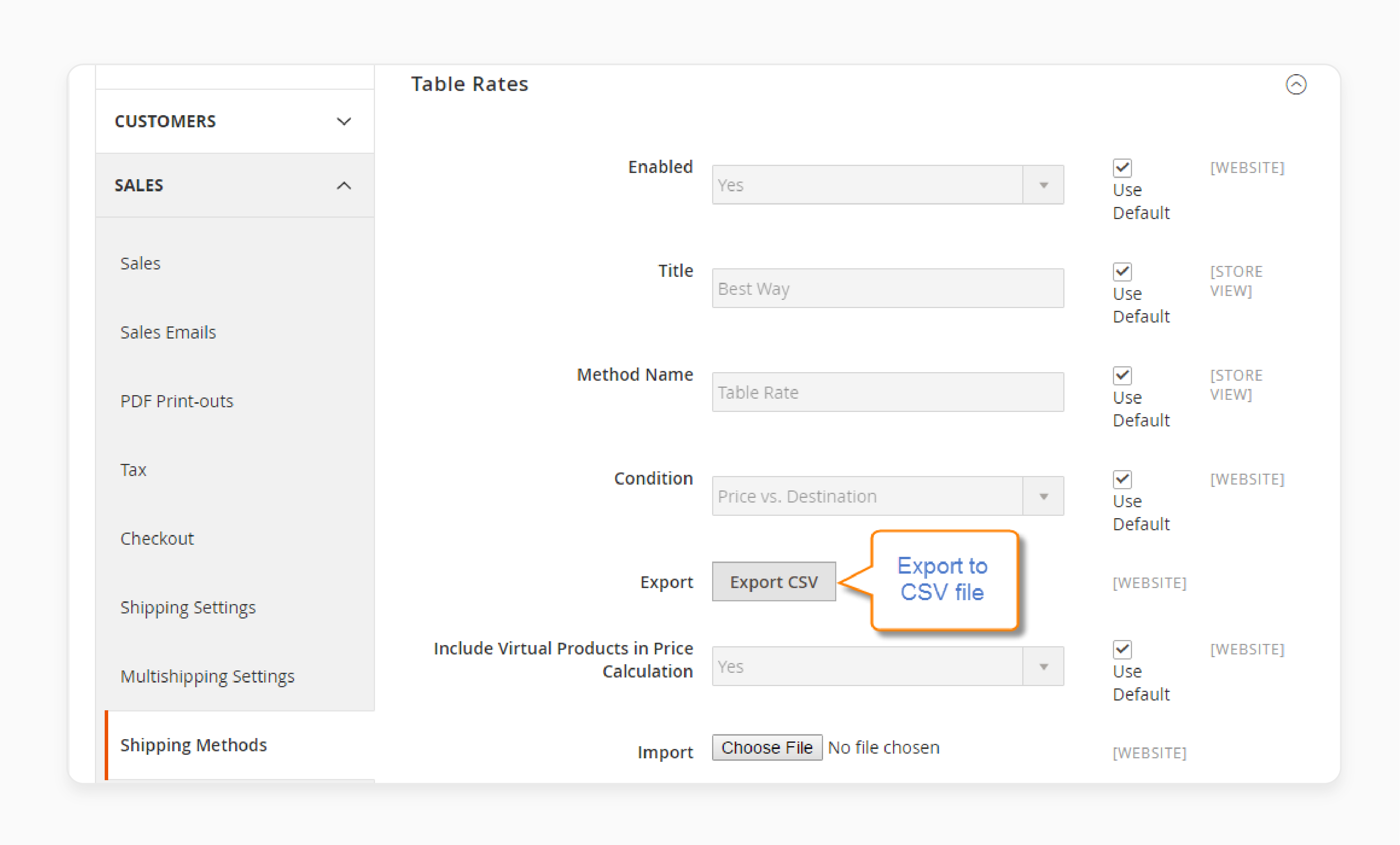
Task: Click the Export CSV button
Action: (774, 581)
